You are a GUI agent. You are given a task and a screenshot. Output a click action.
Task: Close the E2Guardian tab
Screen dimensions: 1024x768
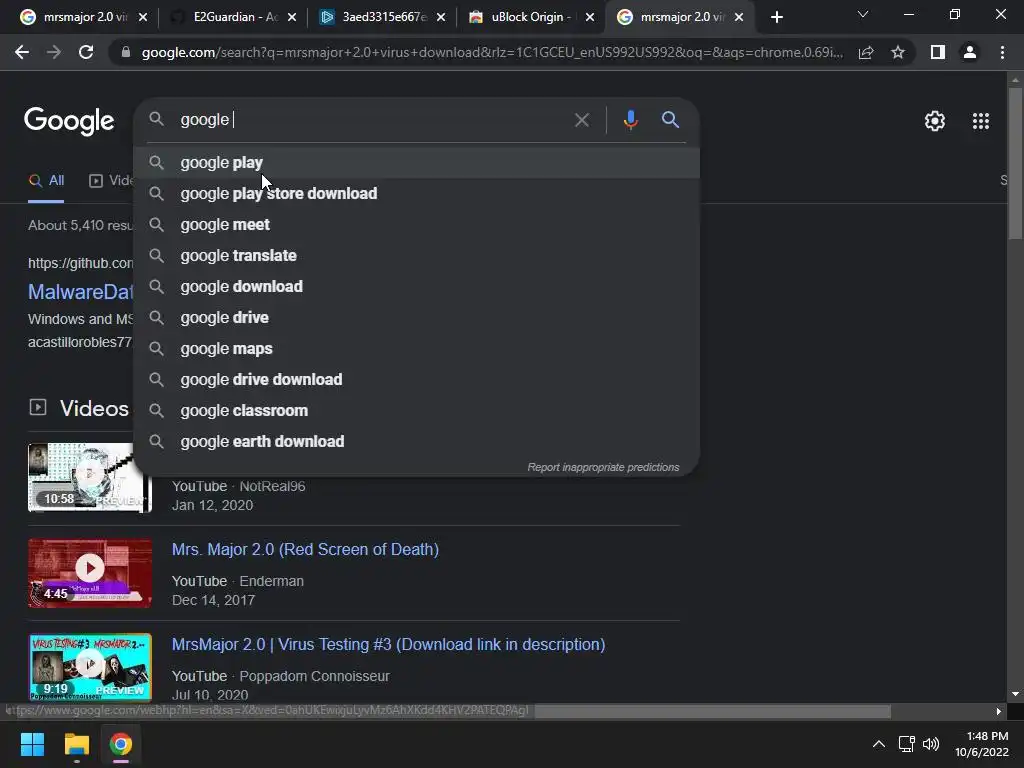[x=292, y=18]
